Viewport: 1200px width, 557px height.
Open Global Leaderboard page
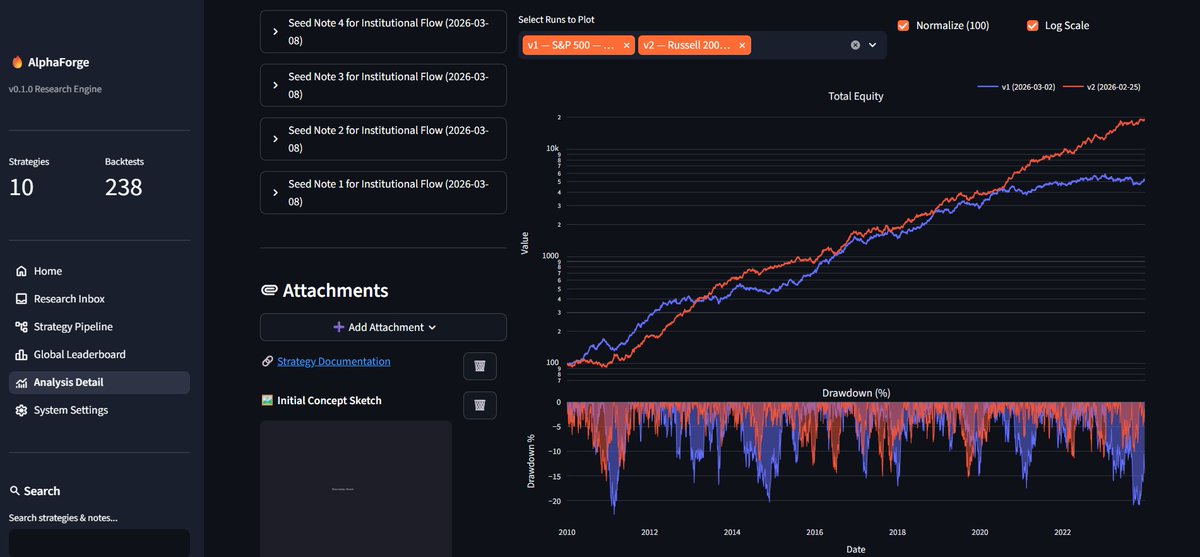(99, 355)
